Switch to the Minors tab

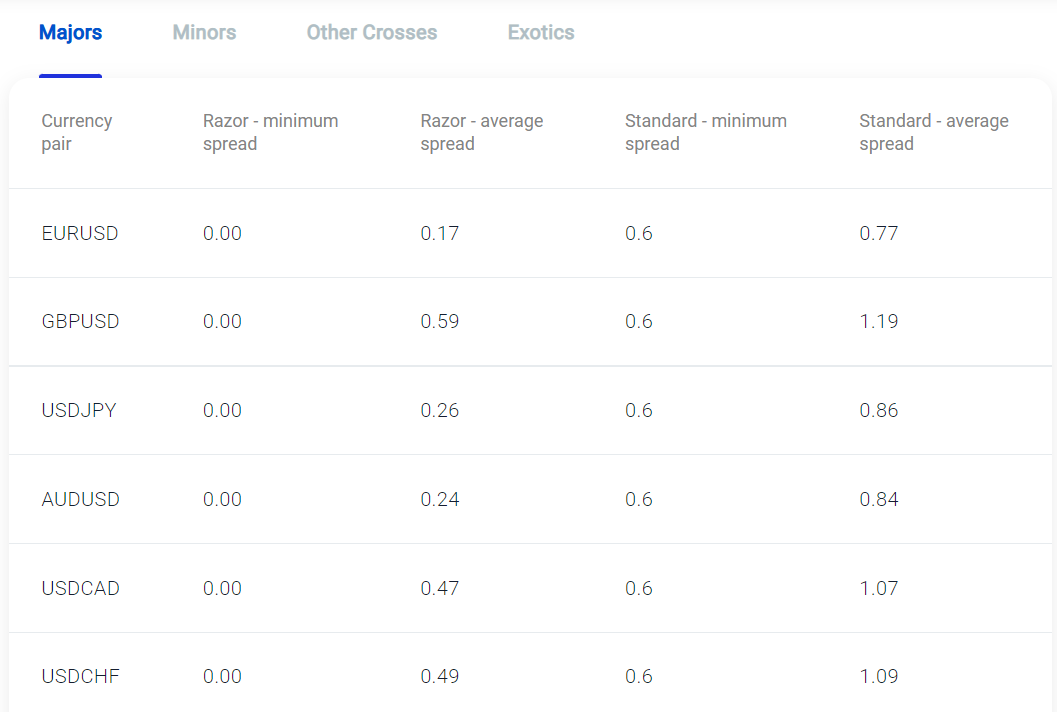[204, 33]
